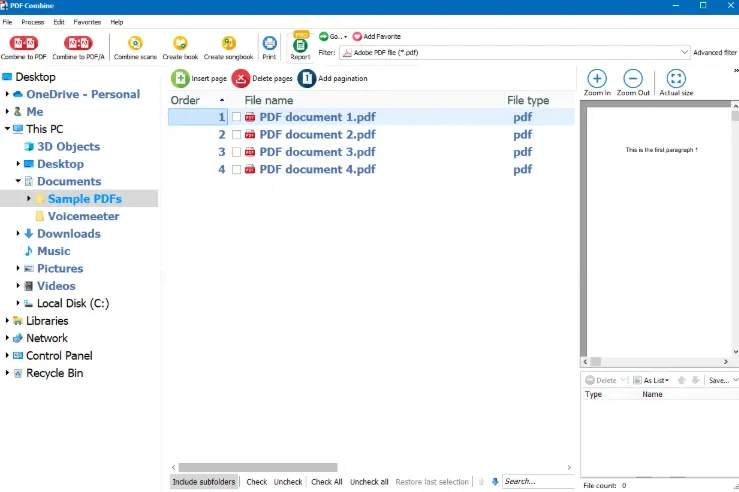Click the red Delete pages icon
This screenshot has width=739, height=492.
tap(241, 78)
